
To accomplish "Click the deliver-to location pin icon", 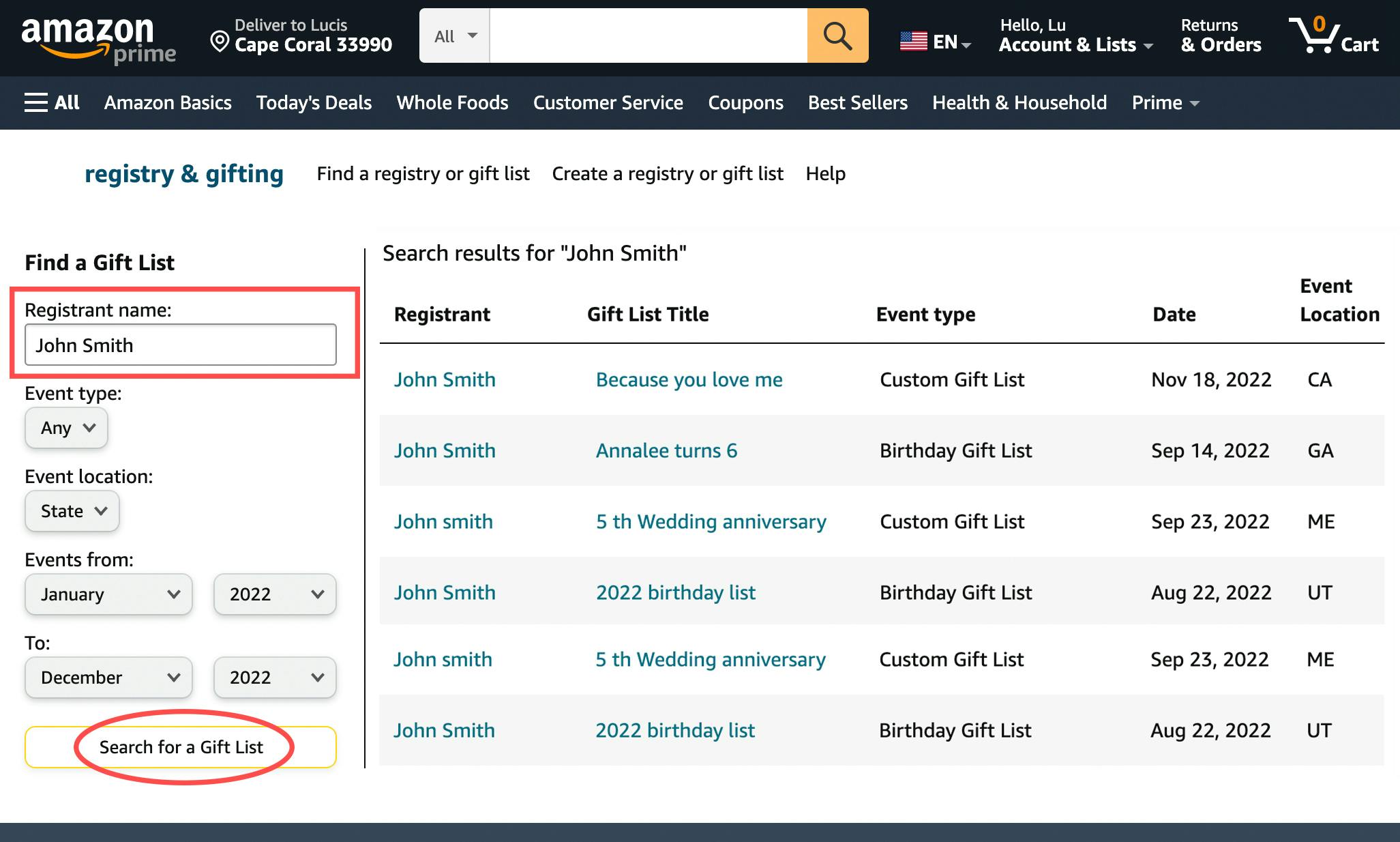I will tap(220, 42).
